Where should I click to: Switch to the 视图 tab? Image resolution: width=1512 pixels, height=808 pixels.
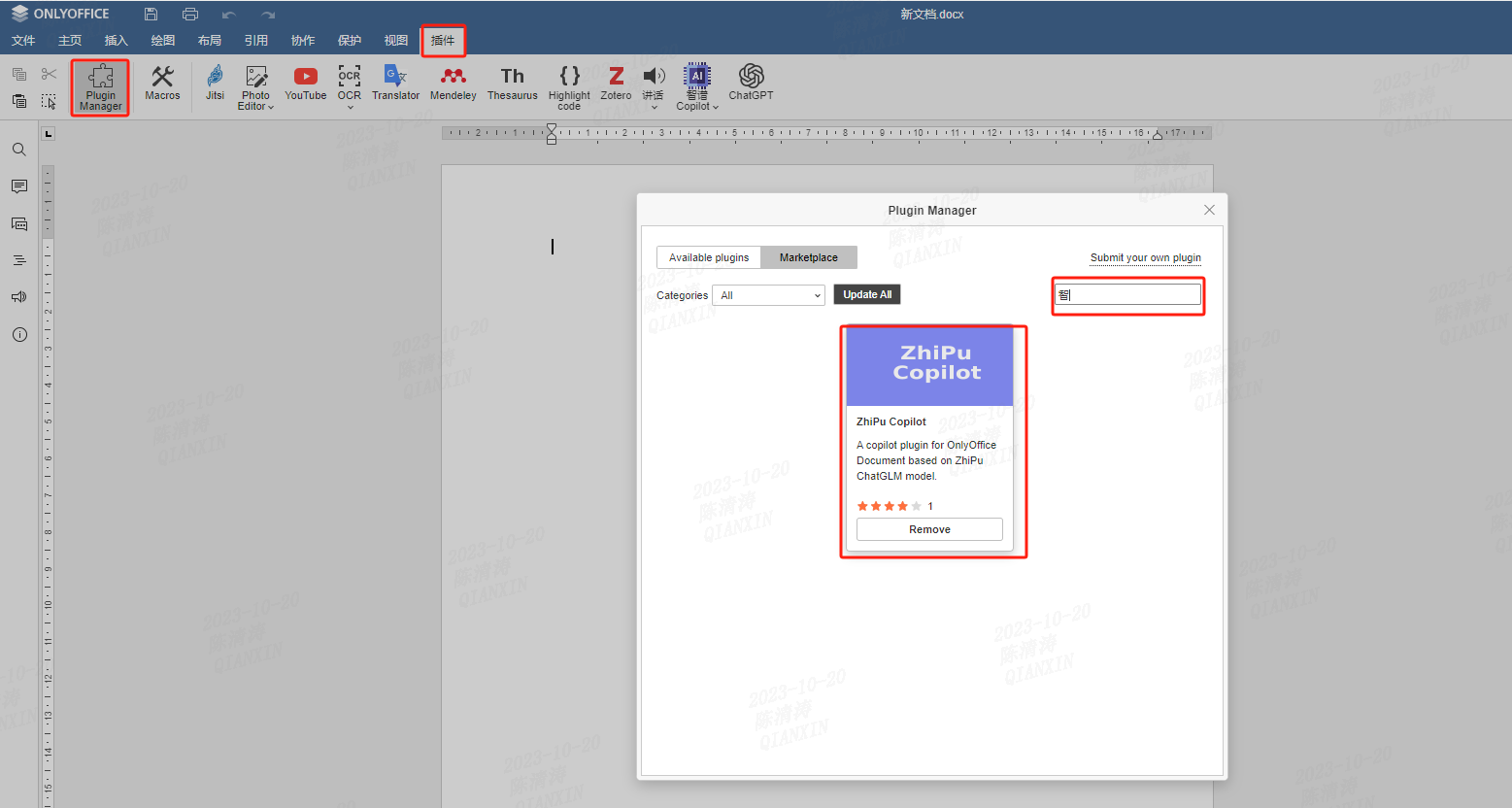(396, 41)
